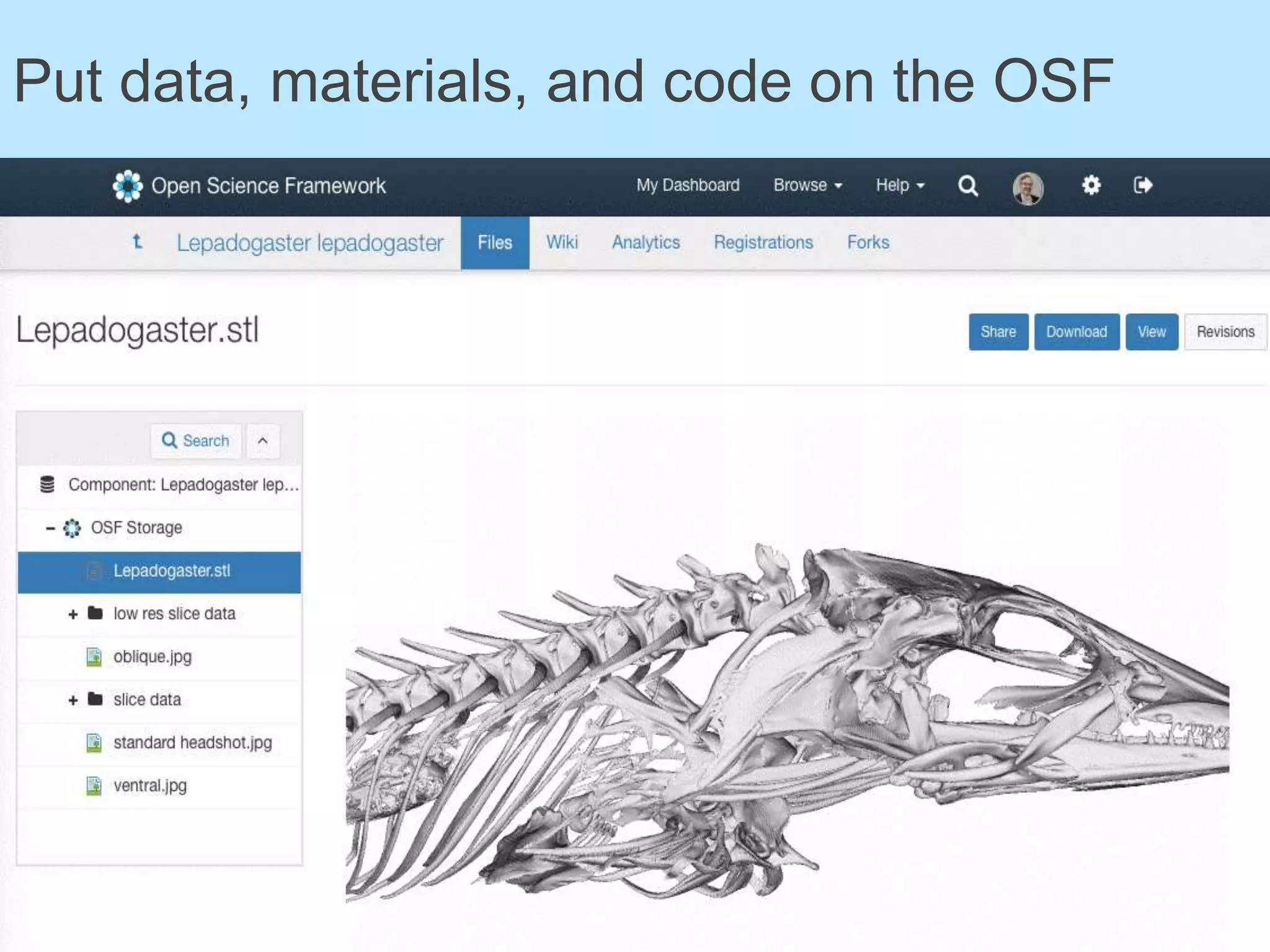
Task: Go to My Dashboard
Action: click(688, 185)
